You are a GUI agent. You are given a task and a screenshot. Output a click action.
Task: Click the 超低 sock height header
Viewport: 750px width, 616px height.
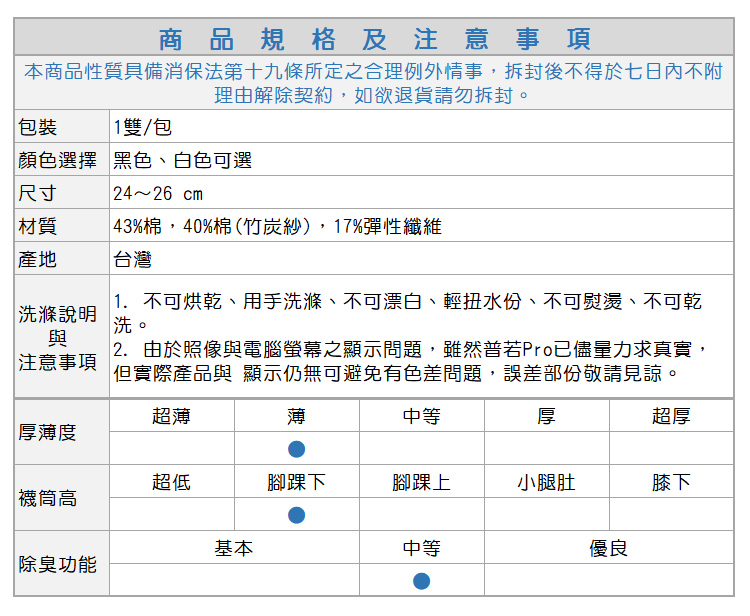[x=172, y=482]
